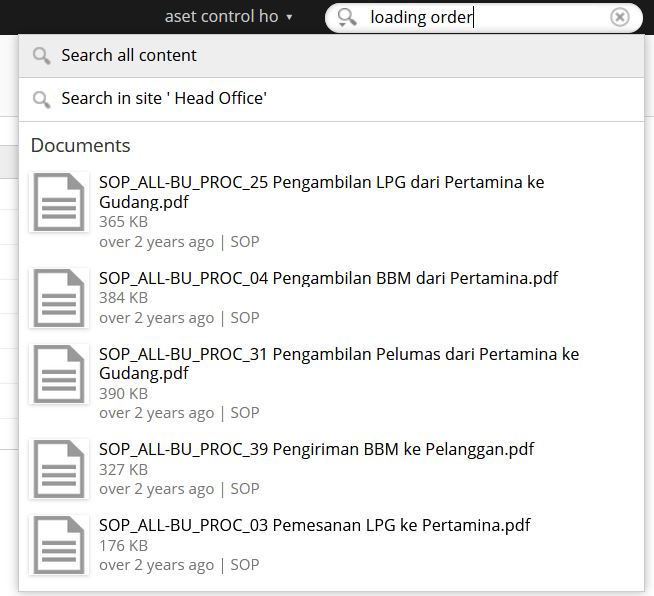Image resolution: width=654 pixels, height=596 pixels.
Task: Select Search all content option
Action: point(332,55)
